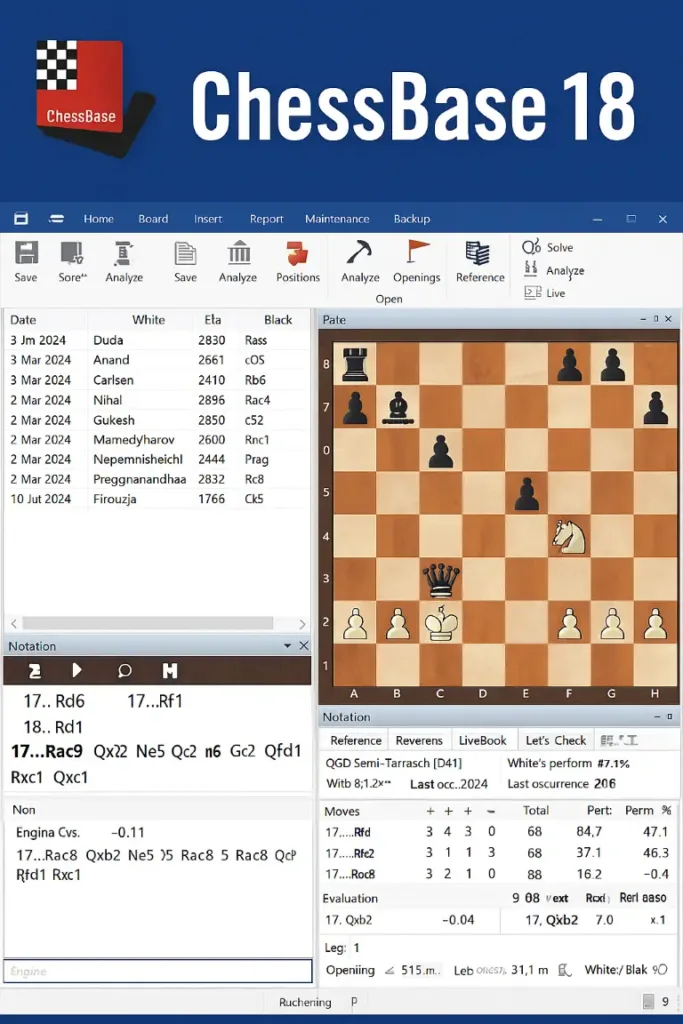Screen dimensions: 683x1024
Task: Click the comment bubble icon in the Notation toolbar
Action: tap(124, 671)
